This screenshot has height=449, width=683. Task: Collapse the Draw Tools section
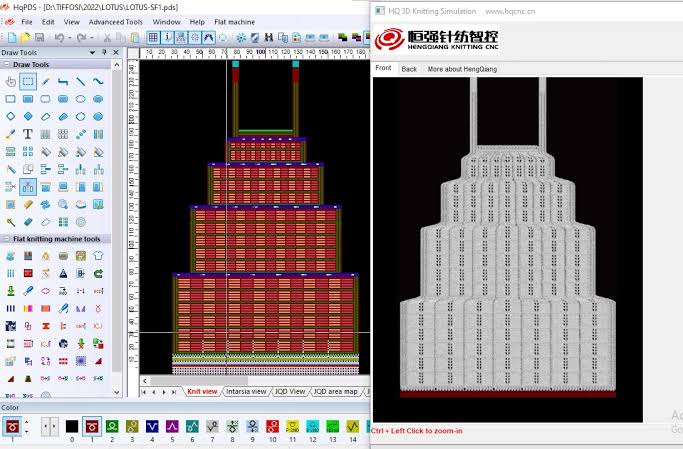pyautogui.click(x=7, y=65)
